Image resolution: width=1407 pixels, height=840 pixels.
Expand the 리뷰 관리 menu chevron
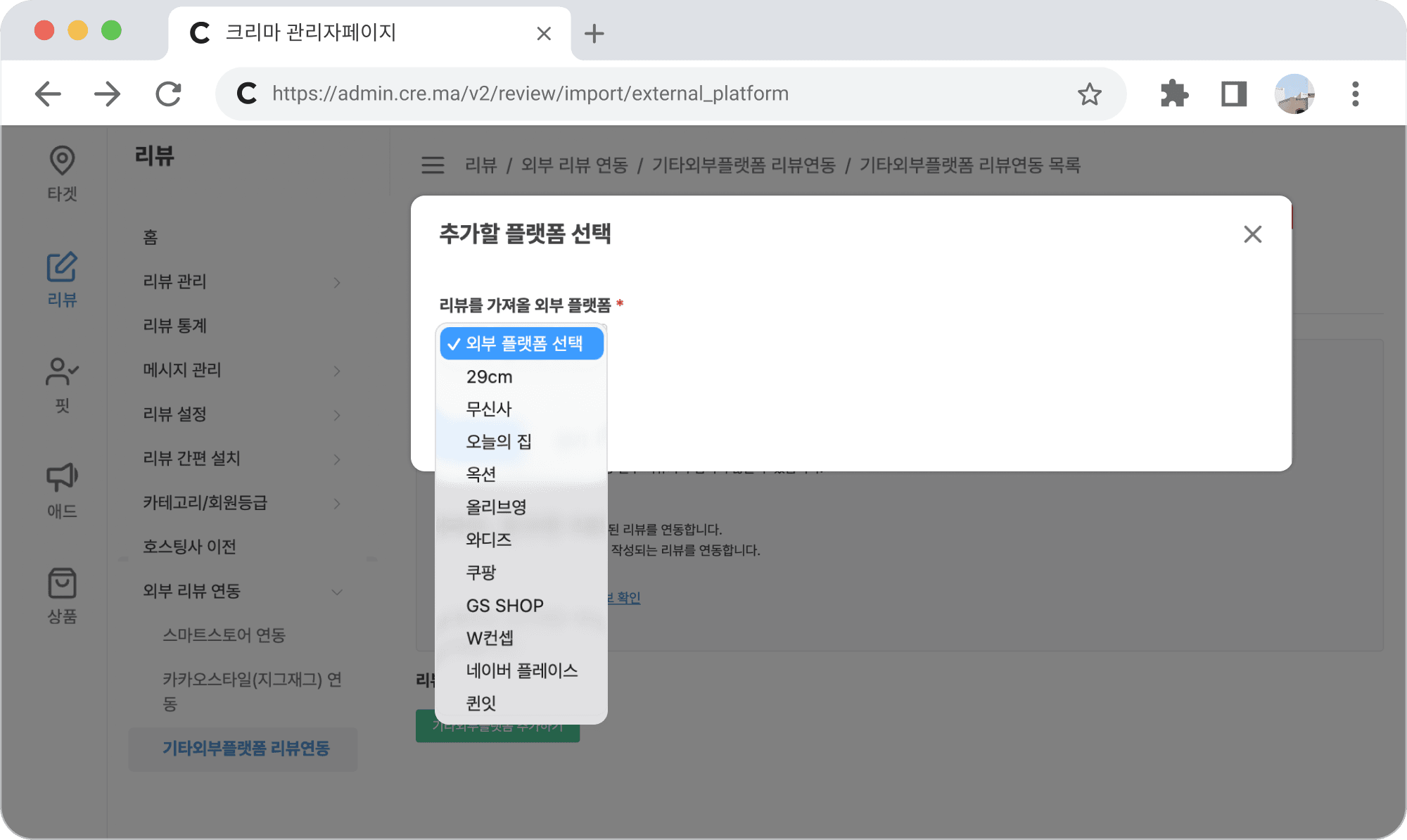pos(337,282)
